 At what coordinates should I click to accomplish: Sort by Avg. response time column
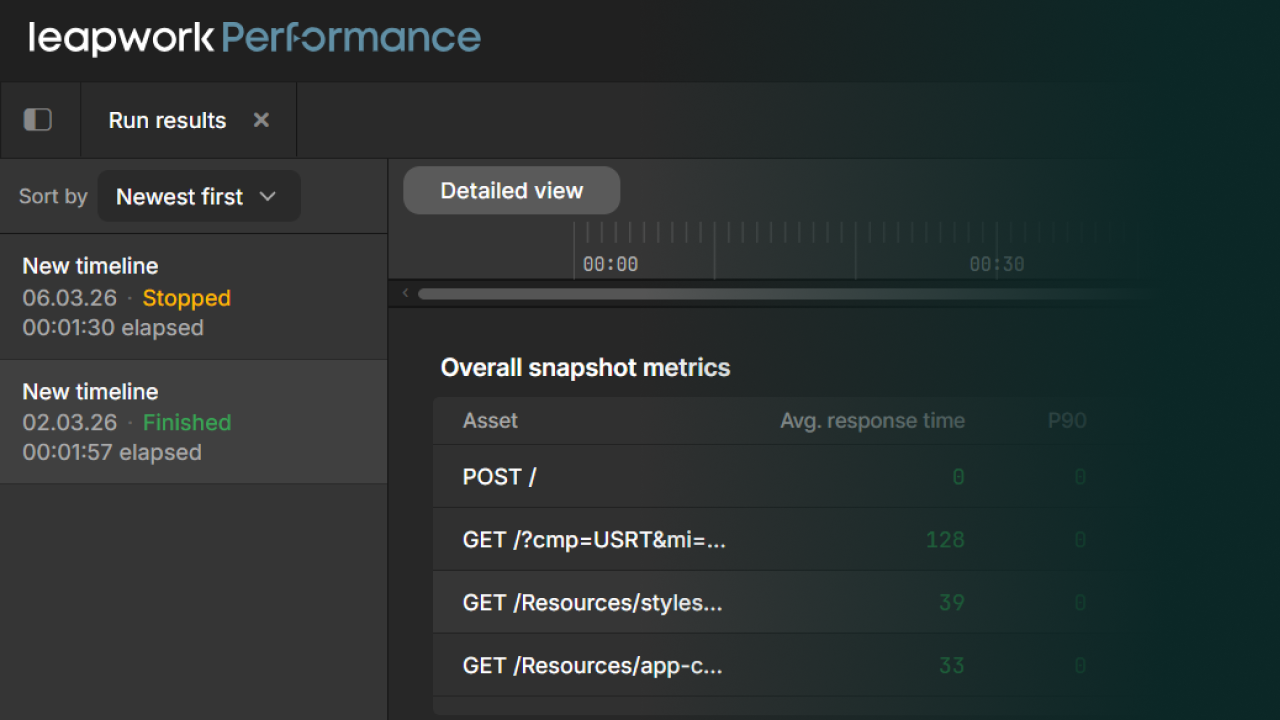(x=872, y=421)
